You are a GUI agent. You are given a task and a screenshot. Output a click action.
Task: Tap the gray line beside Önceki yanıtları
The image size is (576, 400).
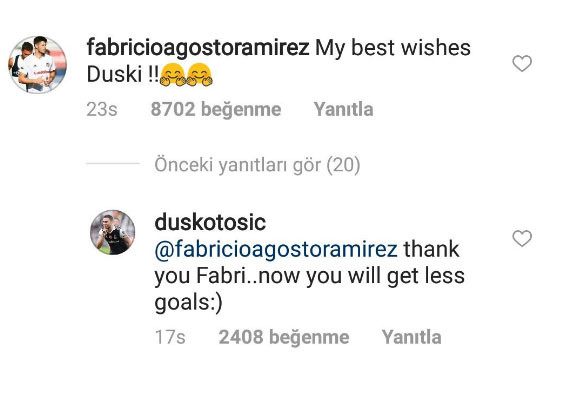coord(113,163)
